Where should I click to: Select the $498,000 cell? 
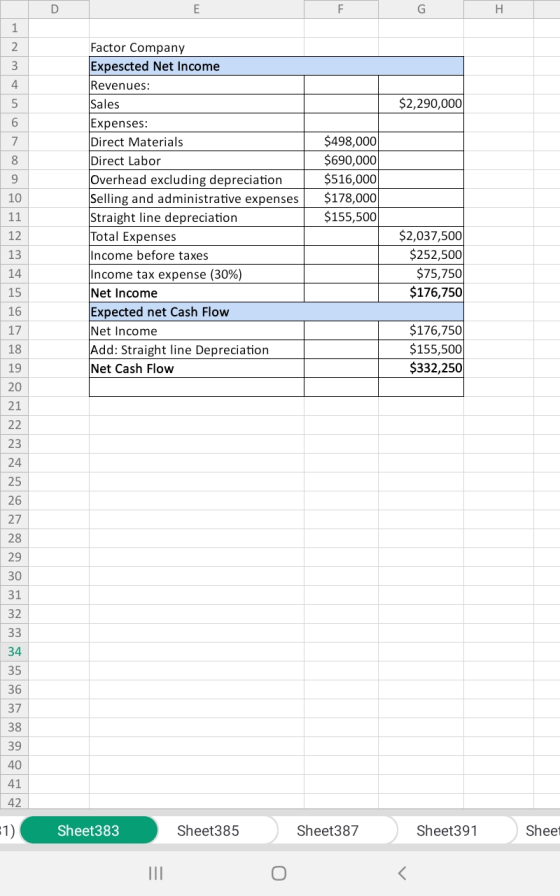pyautogui.click(x=341, y=142)
